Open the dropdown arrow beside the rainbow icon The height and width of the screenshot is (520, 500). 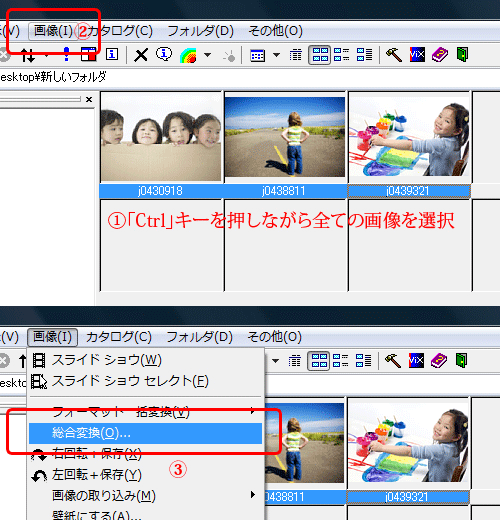click(x=208, y=55)
